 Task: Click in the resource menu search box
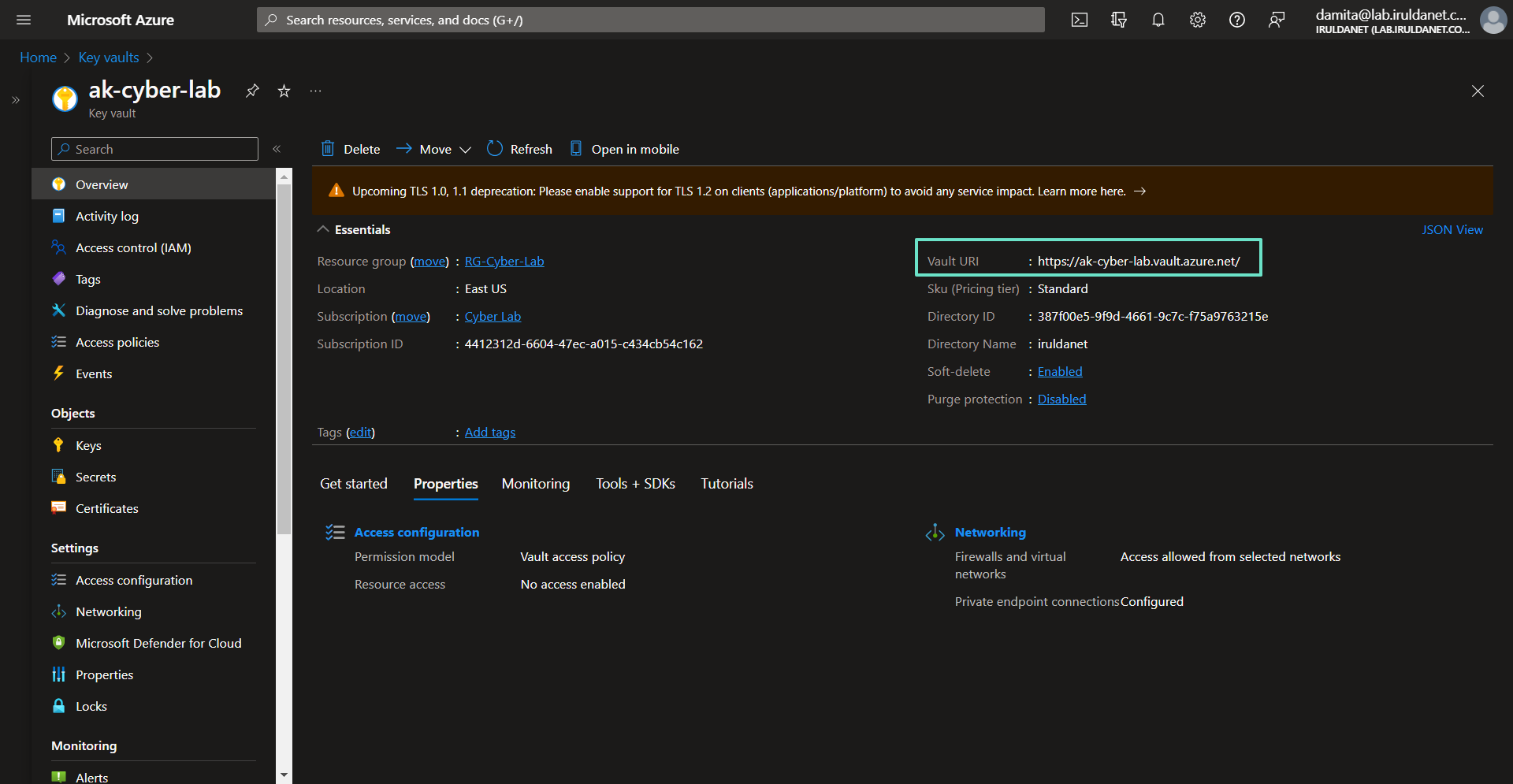[154, 149]
